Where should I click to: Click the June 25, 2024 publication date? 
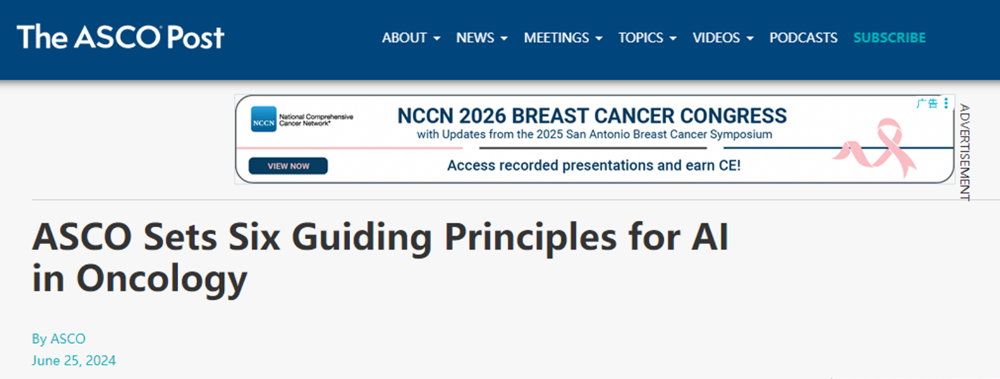click(x=73, y=360)
